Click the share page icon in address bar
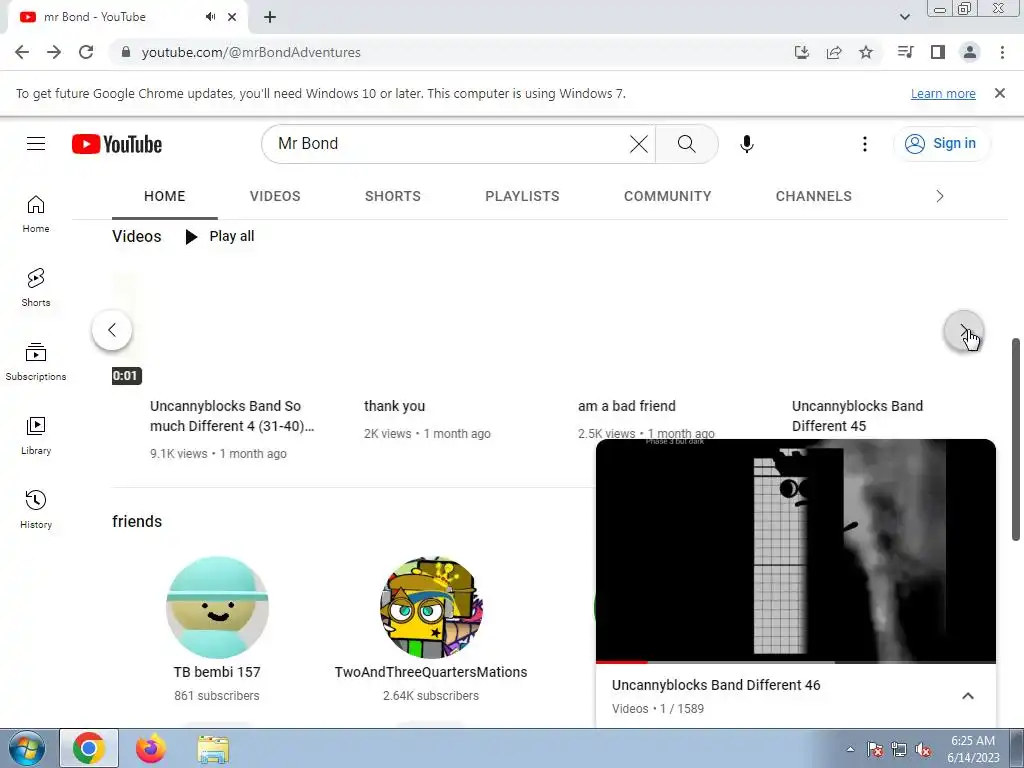Image resolution: width=1024 pixels, height=768 pixels. point(834,52)
